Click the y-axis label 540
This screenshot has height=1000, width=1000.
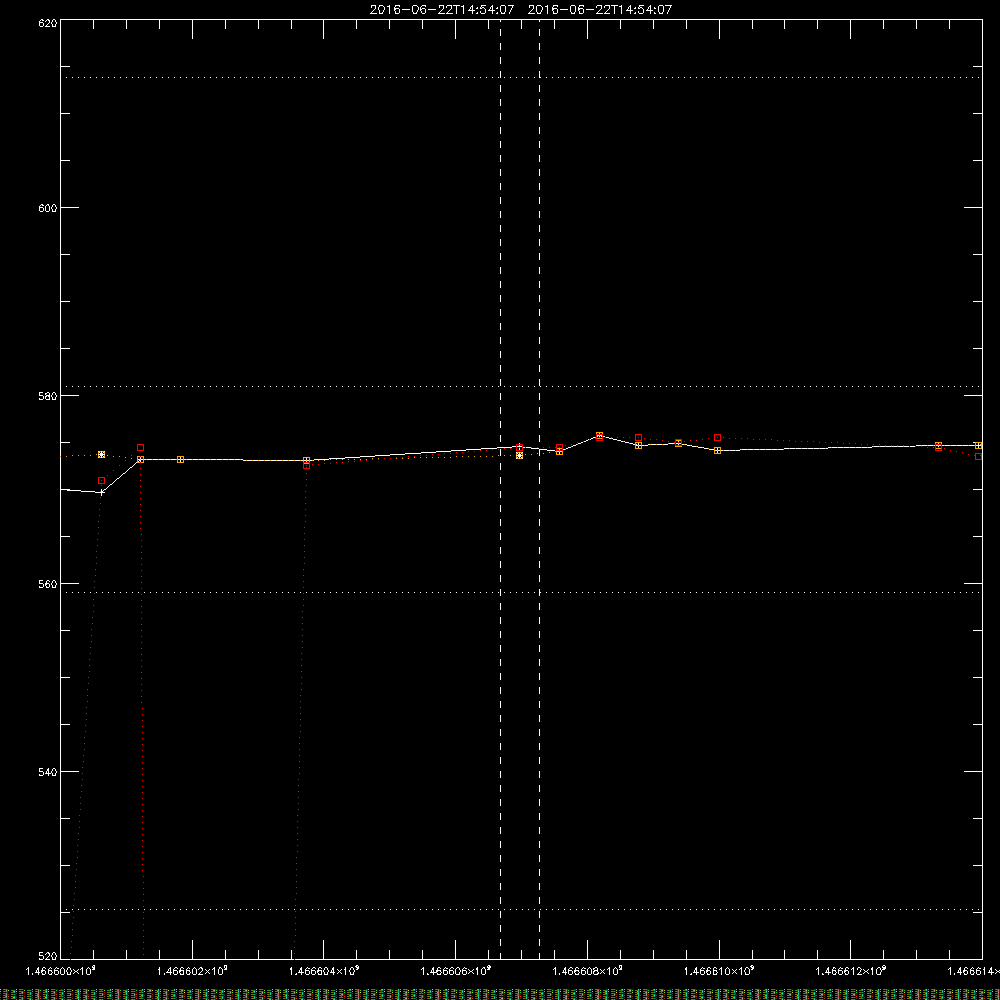48,772
